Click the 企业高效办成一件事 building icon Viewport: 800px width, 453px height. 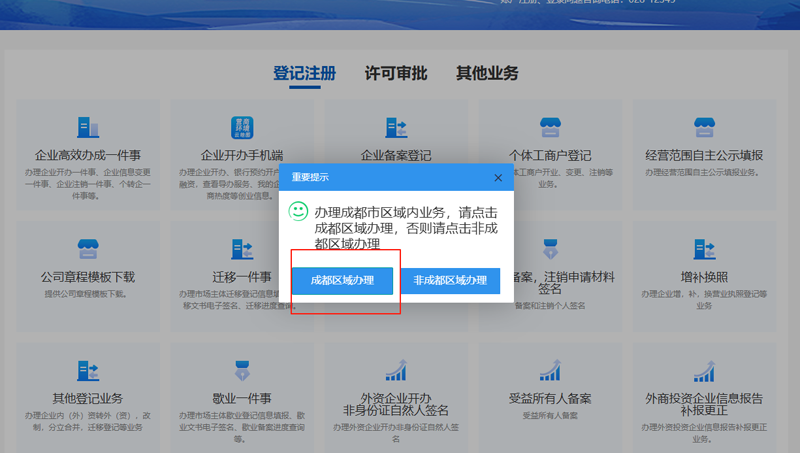click(88, 127)
